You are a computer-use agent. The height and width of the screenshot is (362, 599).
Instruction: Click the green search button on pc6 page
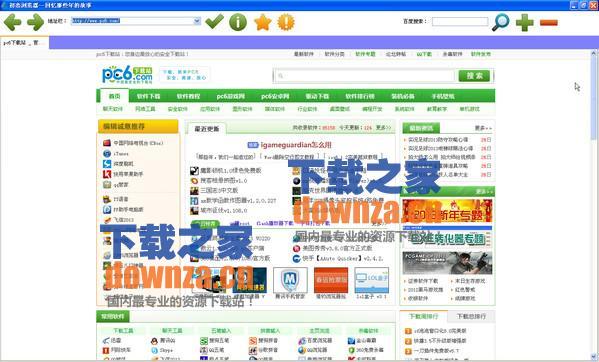pos(474,76)
